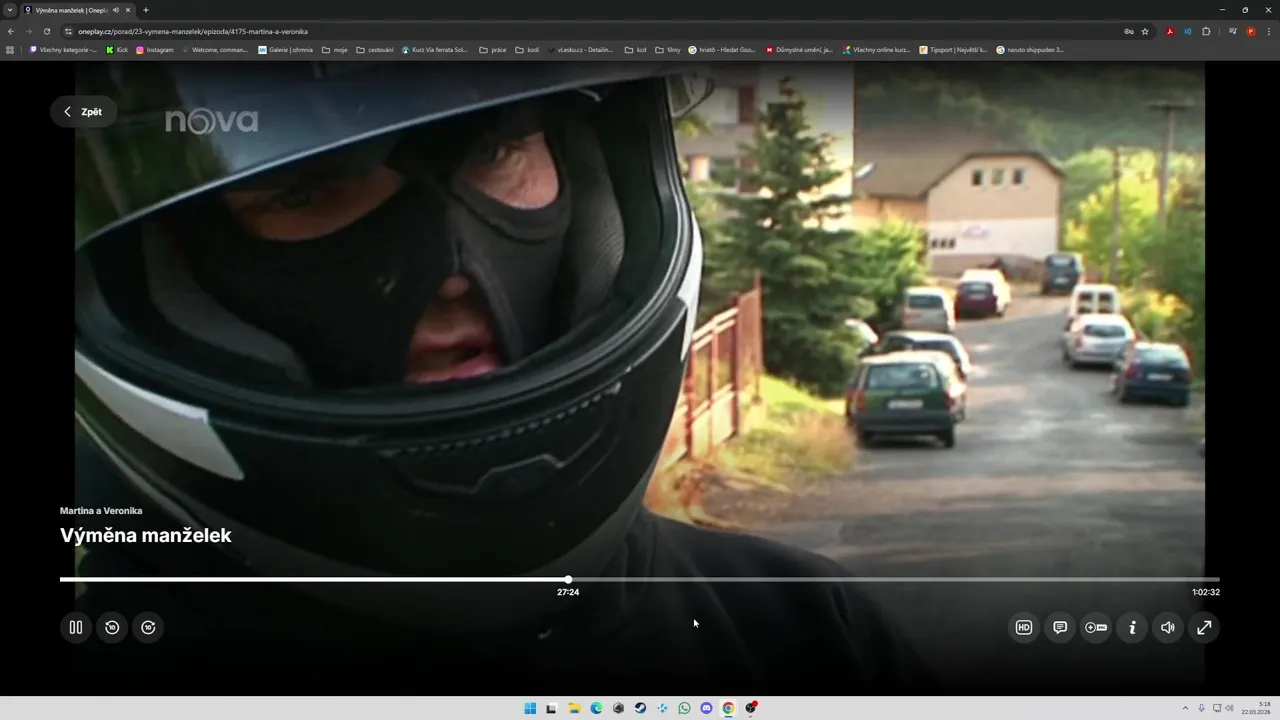The width and height of the screenshot is (1280, 720).
Task: Open the hnlatö - Hledat Google bookmark
Action: [722, 49]
